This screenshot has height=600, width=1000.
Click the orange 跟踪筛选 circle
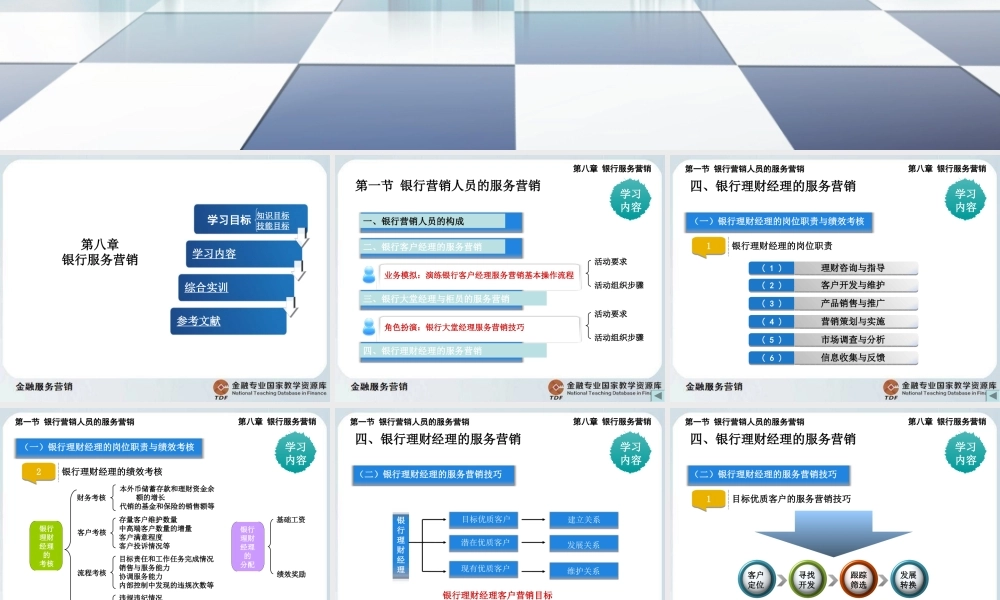[860, 578]
